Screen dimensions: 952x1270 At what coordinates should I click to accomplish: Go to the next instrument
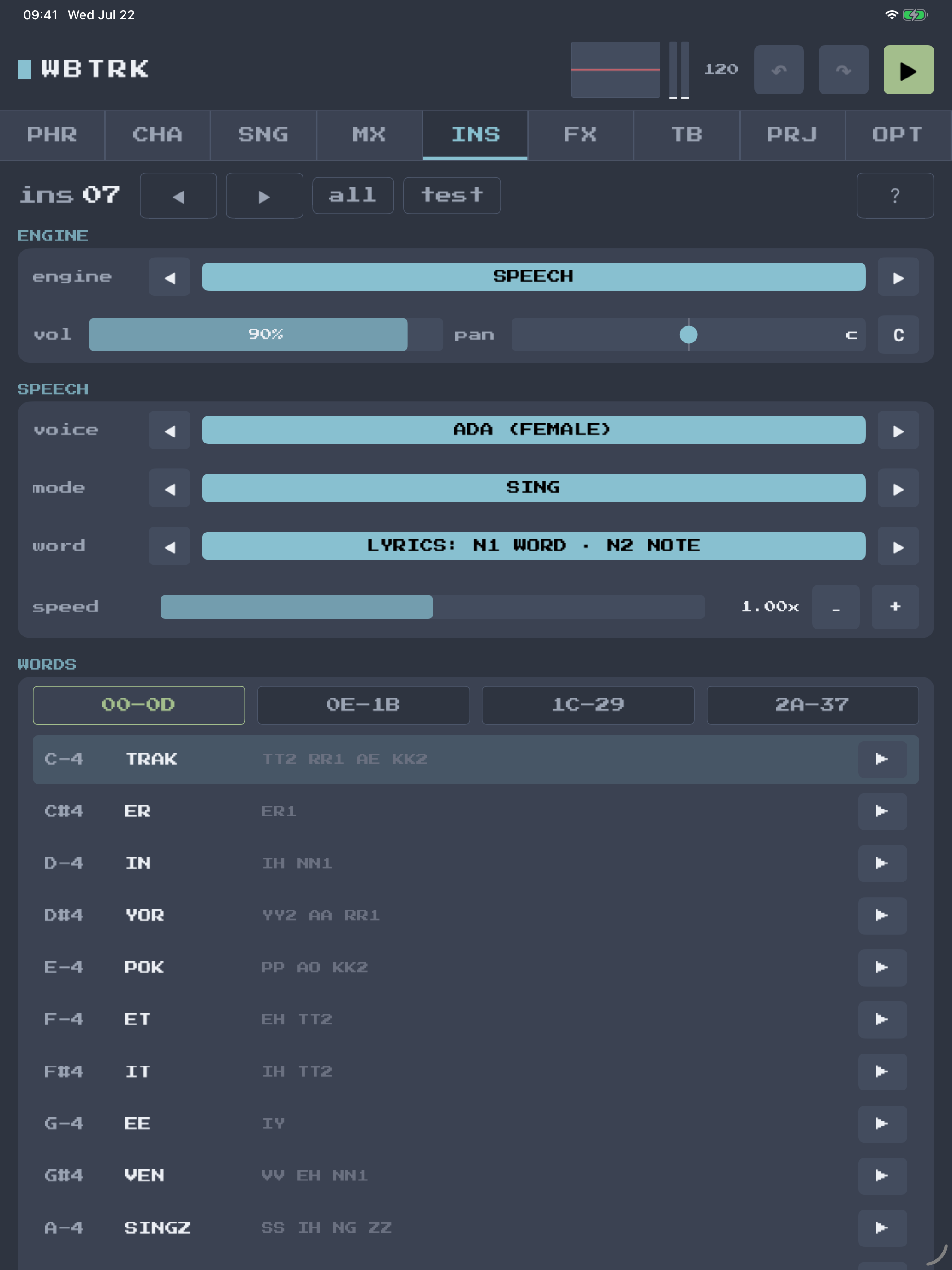pos(265,196)
